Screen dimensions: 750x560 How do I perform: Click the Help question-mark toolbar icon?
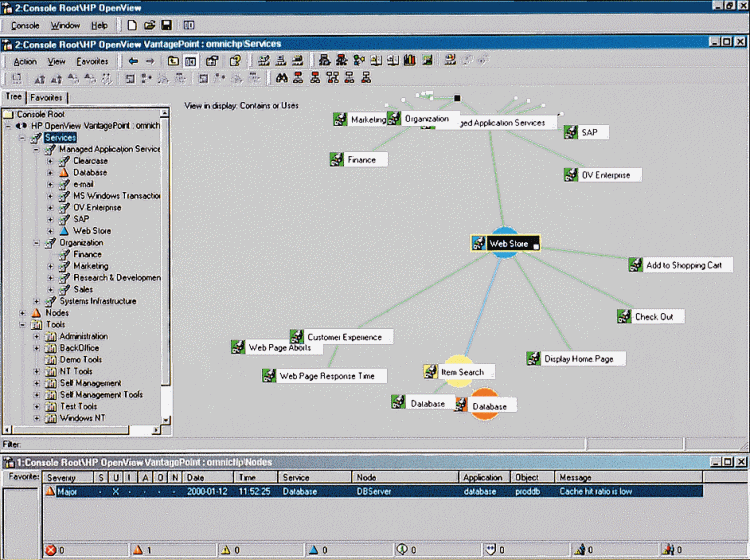point(235,61)
